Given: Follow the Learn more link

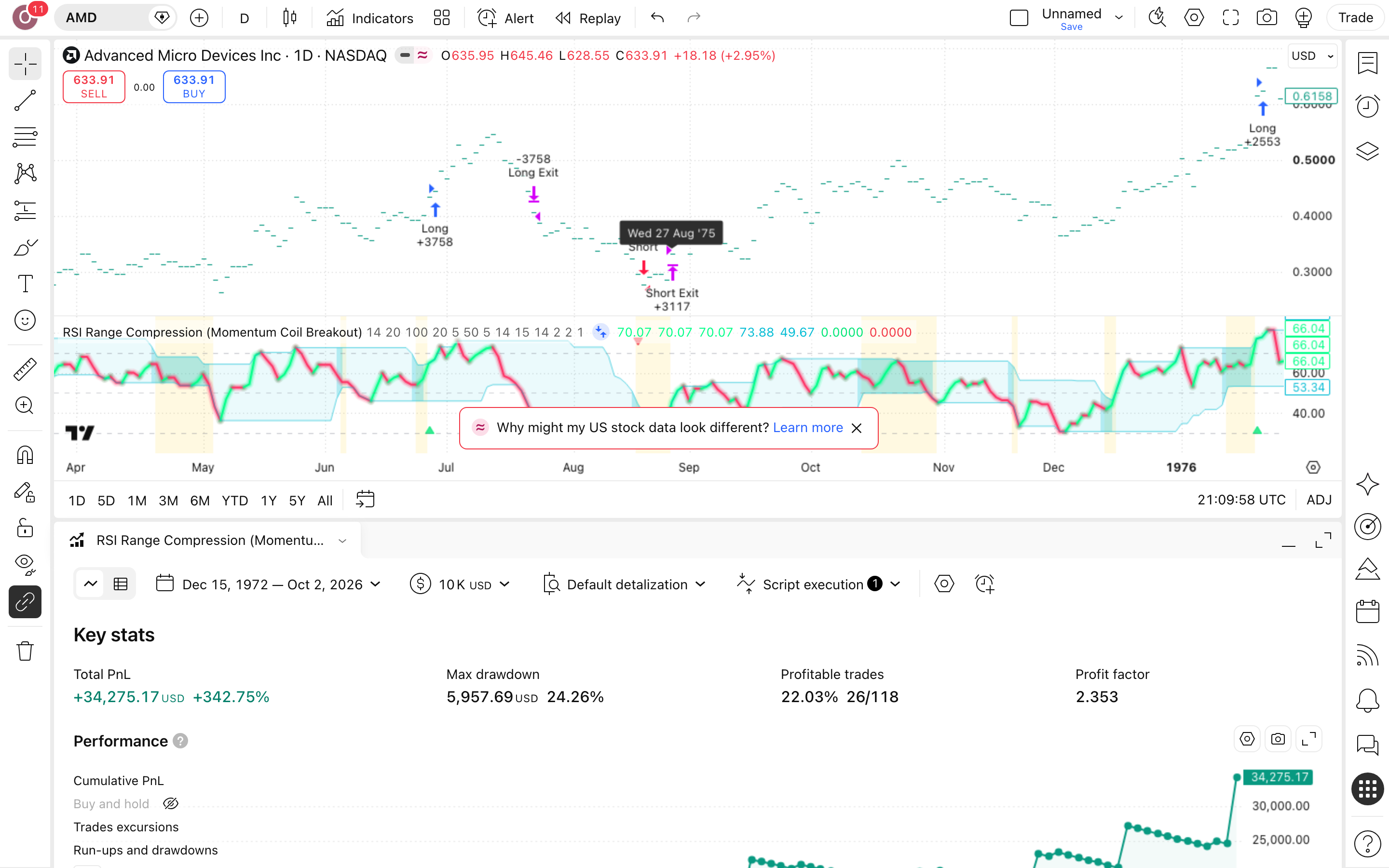Looking at the screenshot, I should (807, 428).
